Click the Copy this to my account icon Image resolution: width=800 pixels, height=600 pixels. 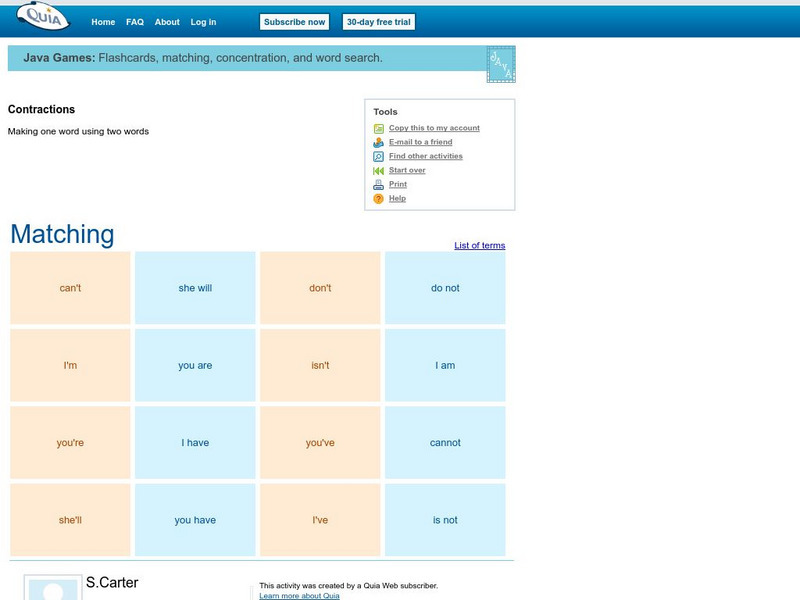(x=378, y=127)
